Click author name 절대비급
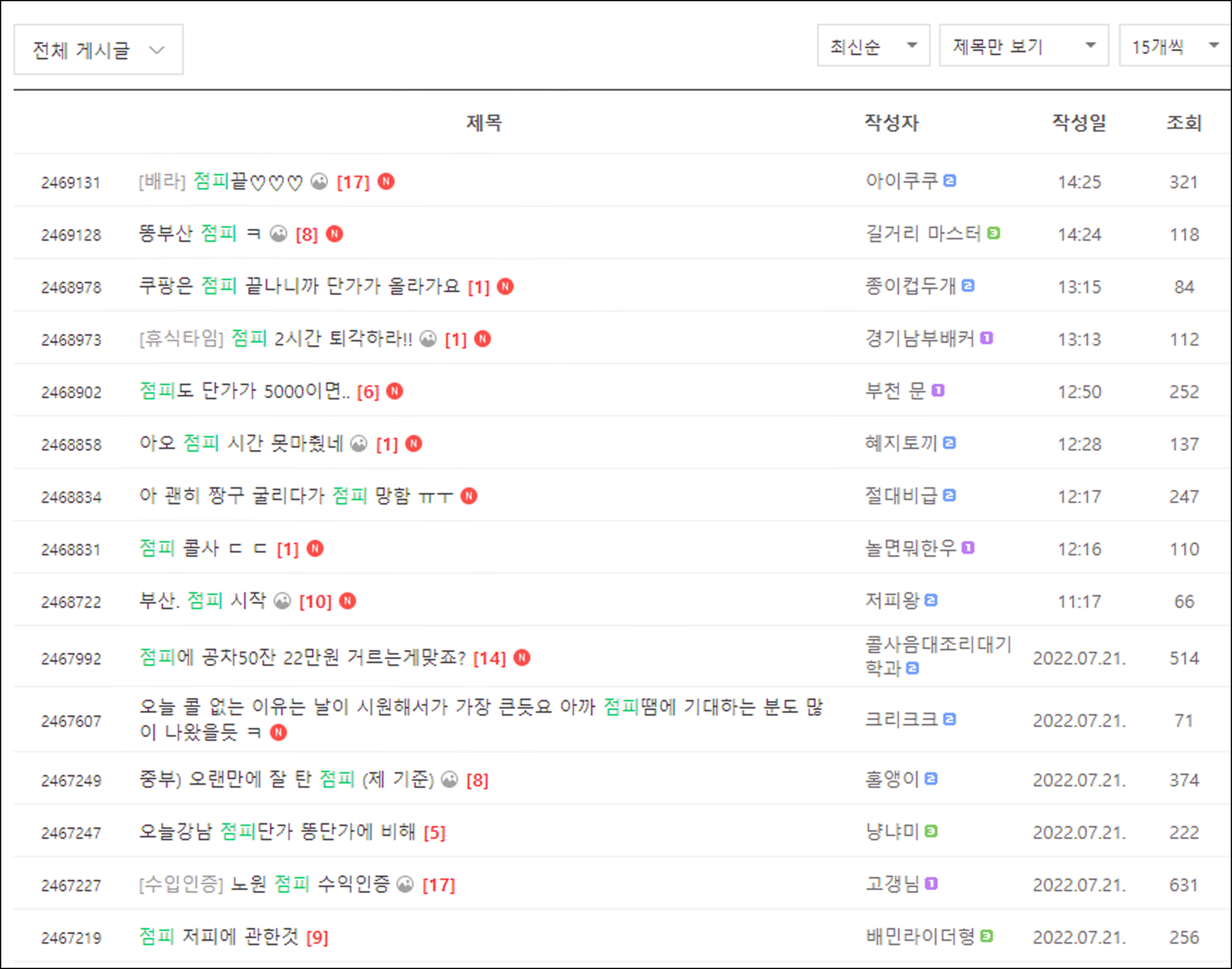 pos(901,496)
